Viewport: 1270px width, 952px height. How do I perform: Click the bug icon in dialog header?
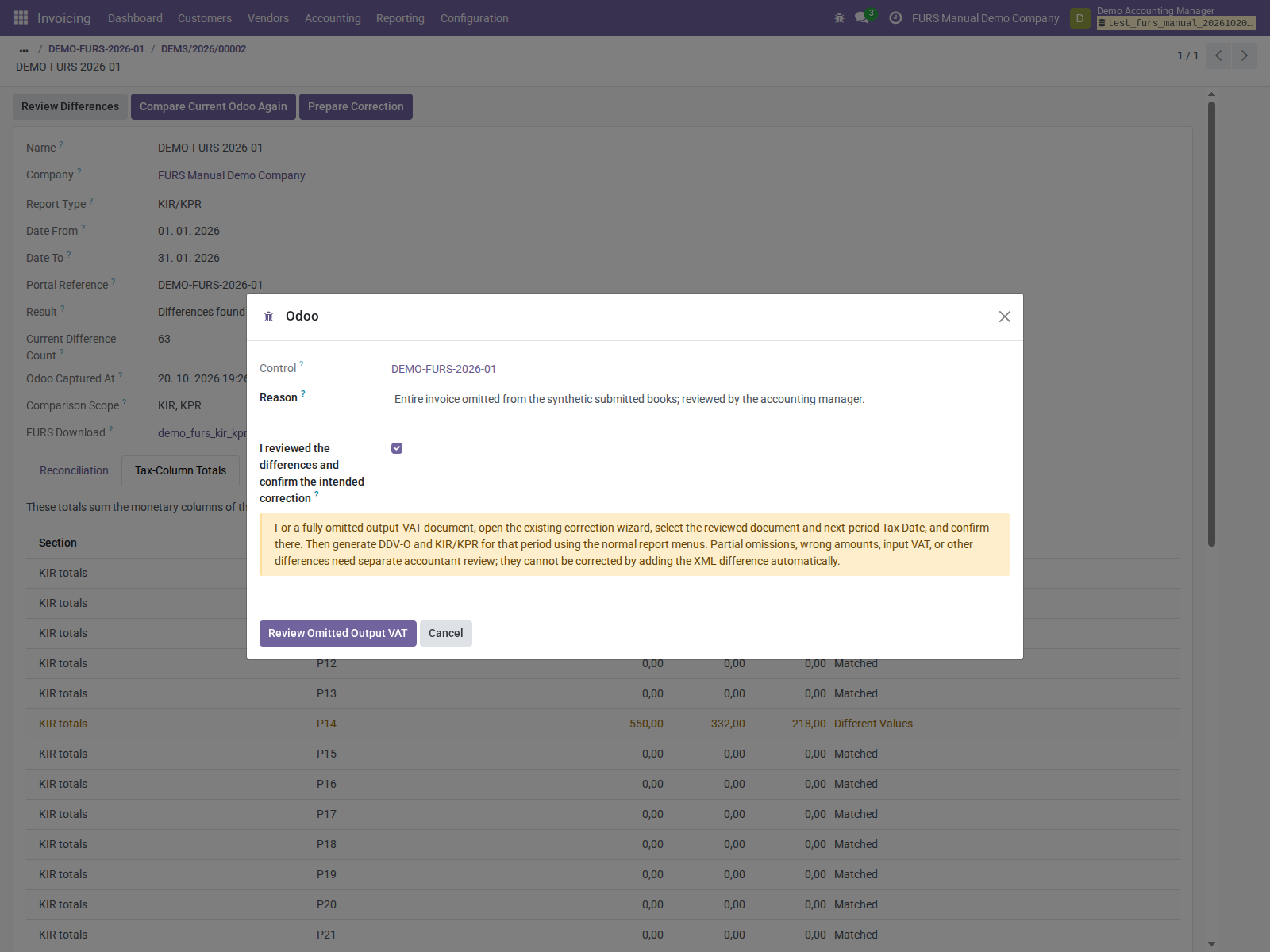point(268,316)
